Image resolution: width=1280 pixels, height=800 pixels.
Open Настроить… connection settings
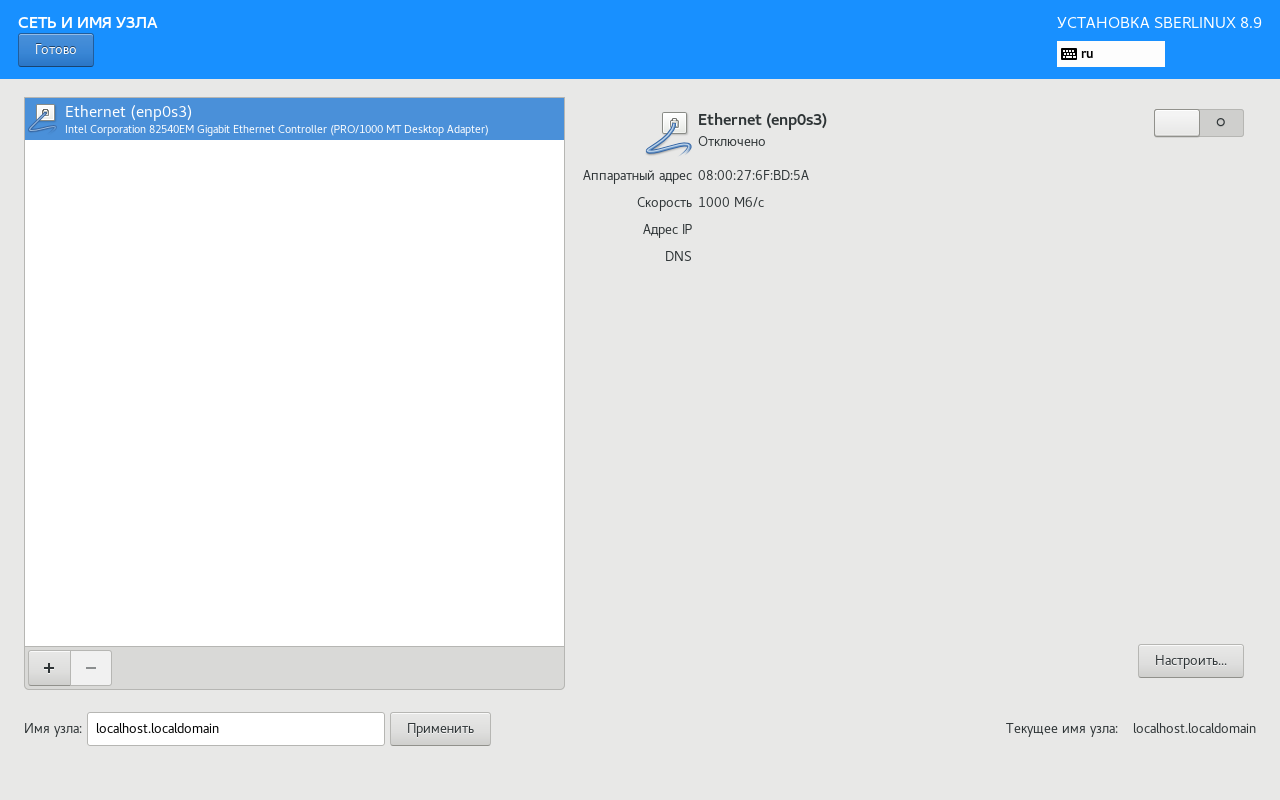point(1190,661)
